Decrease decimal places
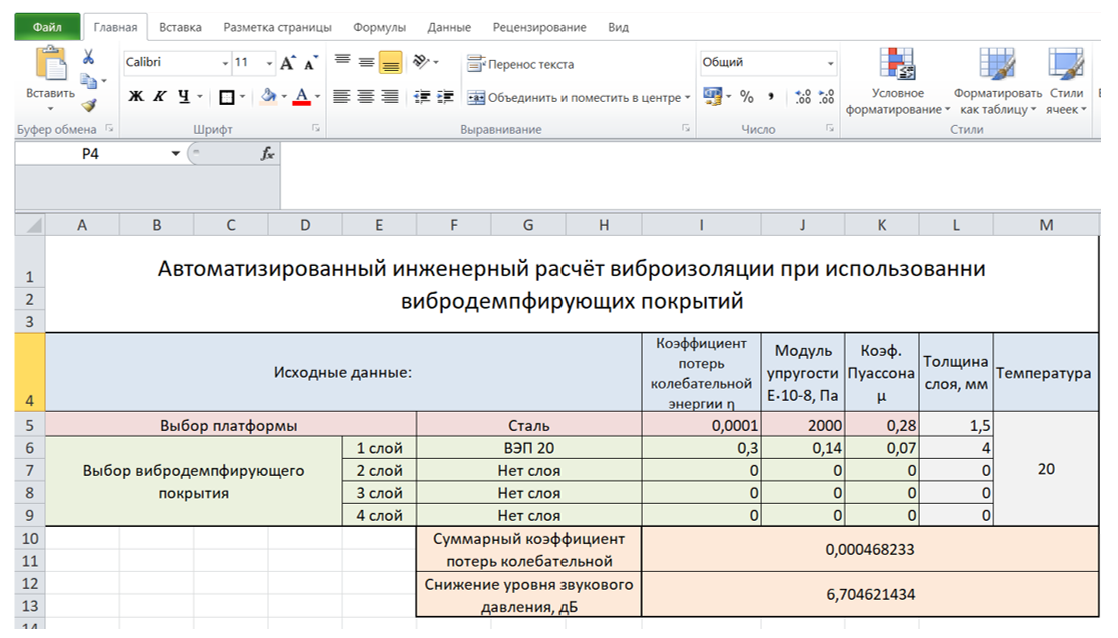This screenshot has width=1118, height=638. [x=826, y=97]
